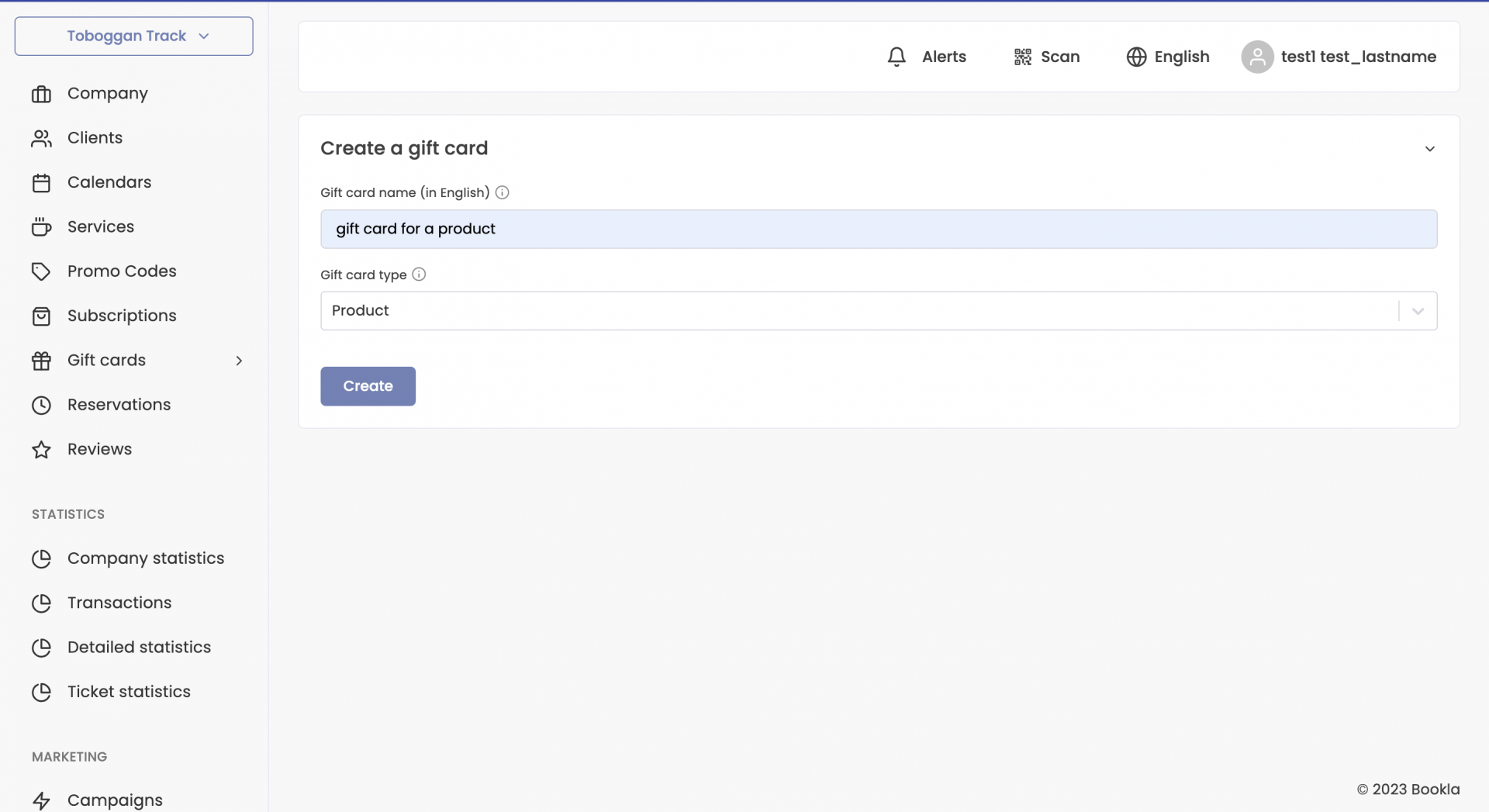Click the Reviews star icon

click(41, 449)
